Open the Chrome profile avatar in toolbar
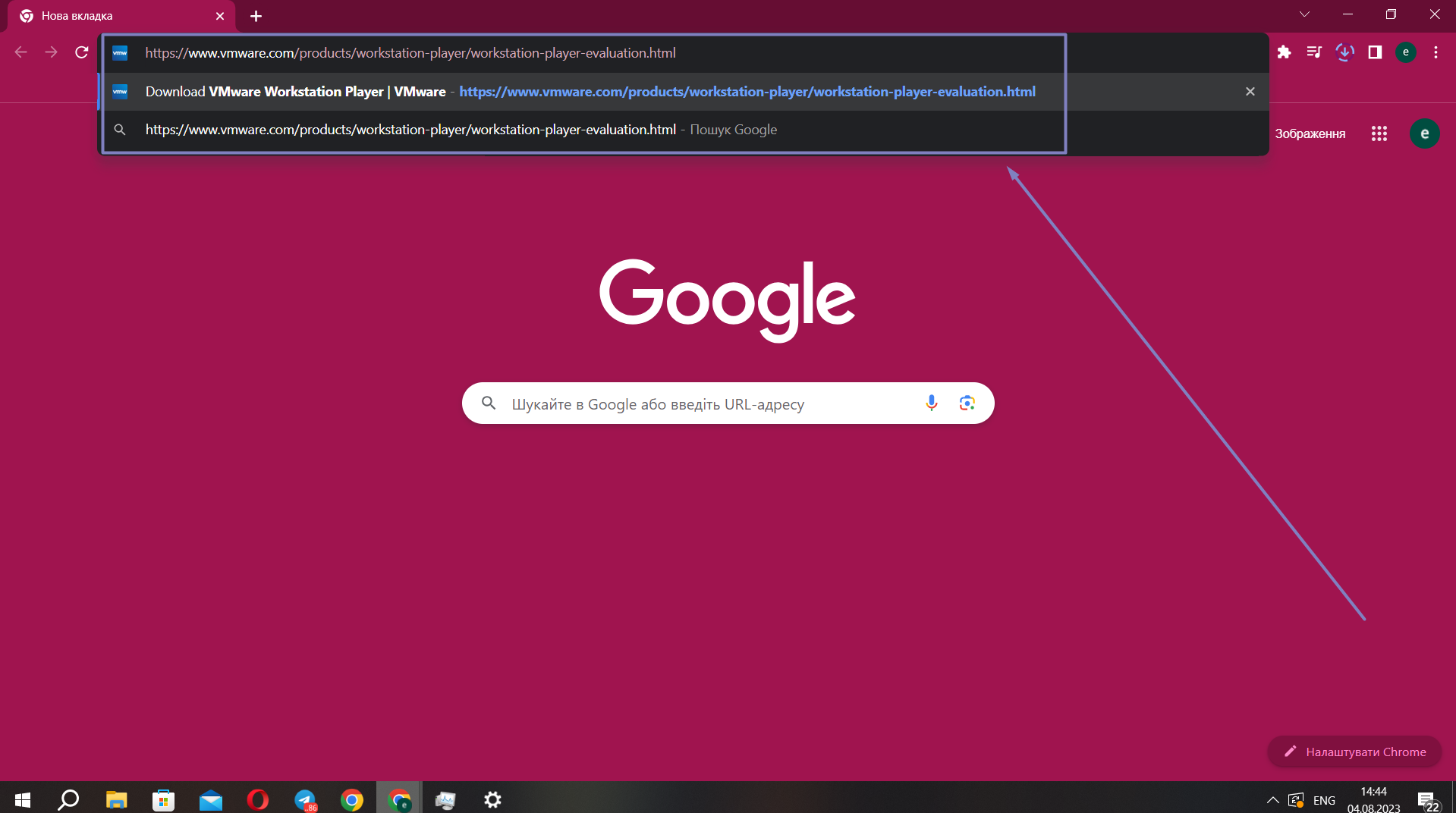The width and height of the screenshot is (1456, 813). coord(1406,52)
